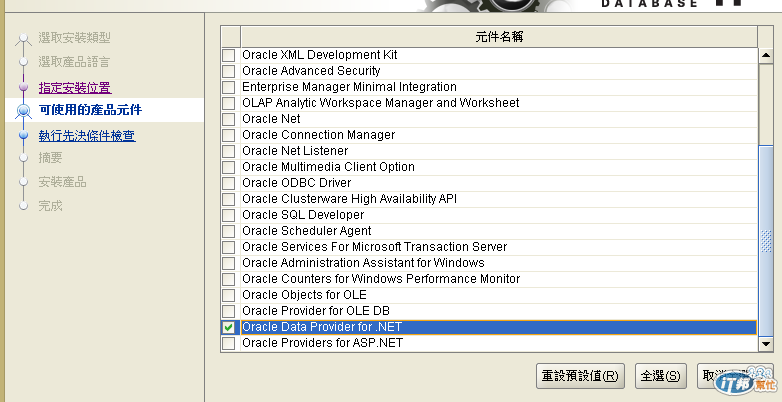Click the 元件名稱 column header
Screen dimensions: 782x402
[499, 36]
